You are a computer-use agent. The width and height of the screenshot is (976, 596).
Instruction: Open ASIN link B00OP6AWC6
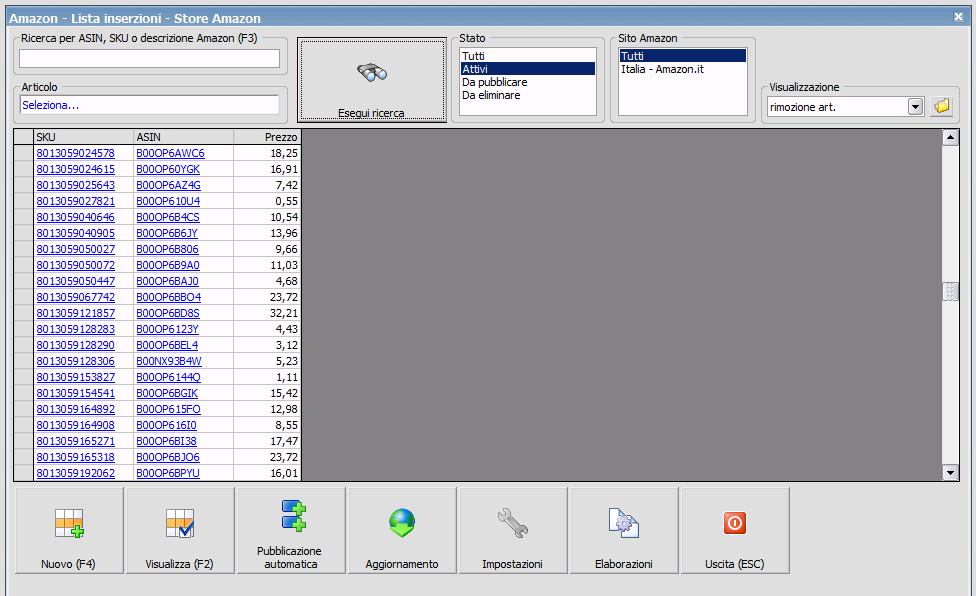(171, 153)
